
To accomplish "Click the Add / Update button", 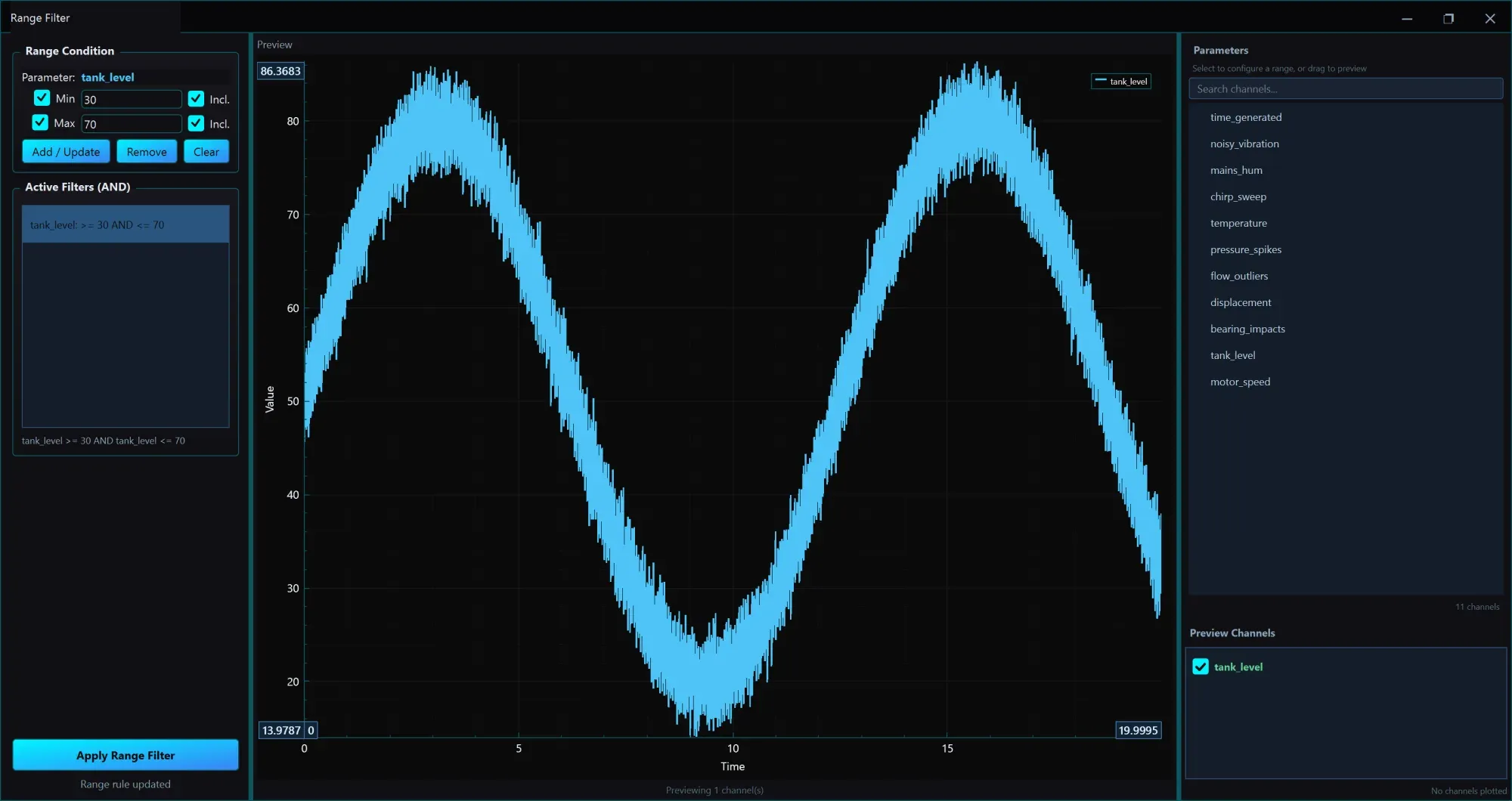I will (66, 152).
